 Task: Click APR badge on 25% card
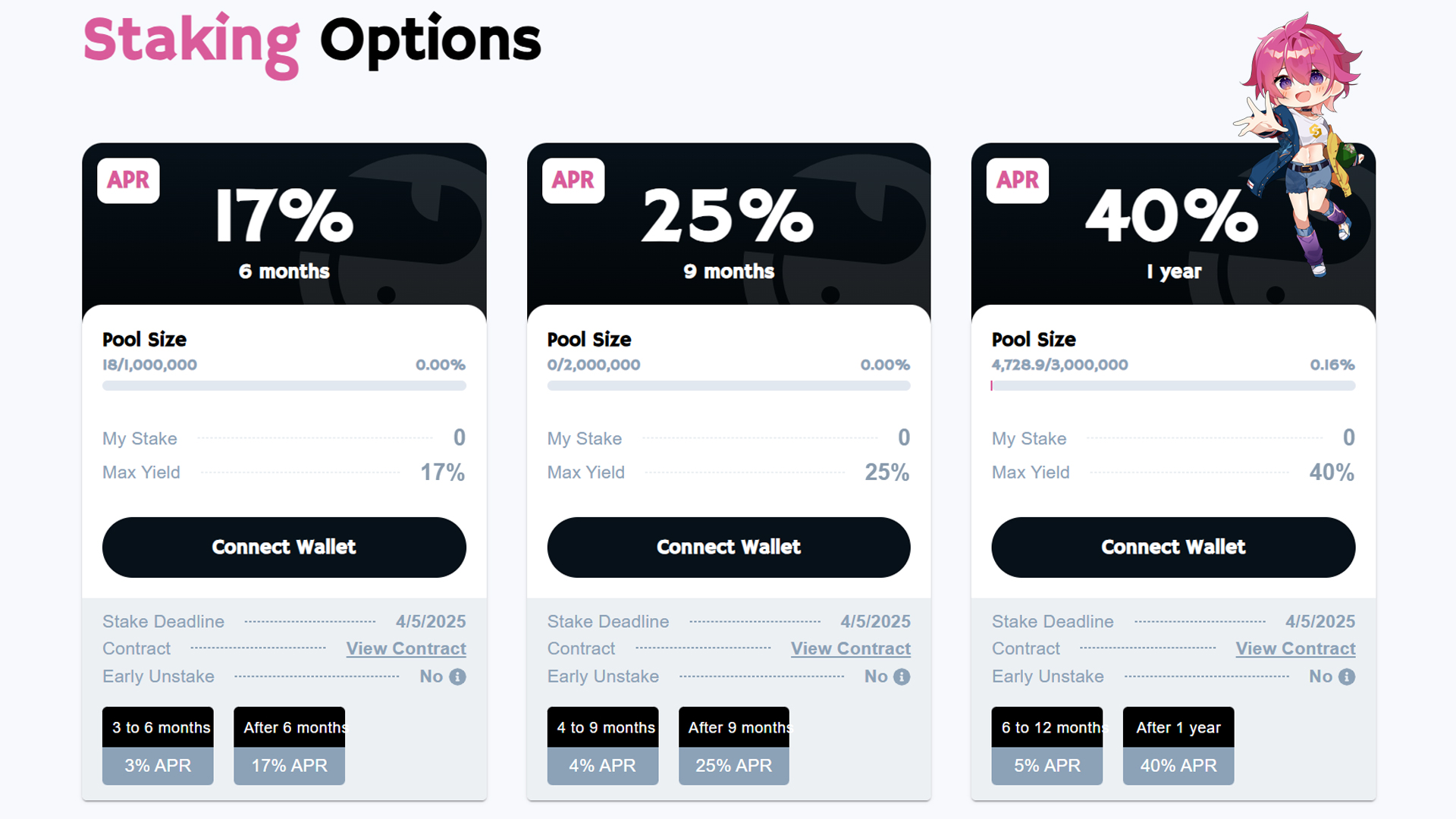coord(573,180)
